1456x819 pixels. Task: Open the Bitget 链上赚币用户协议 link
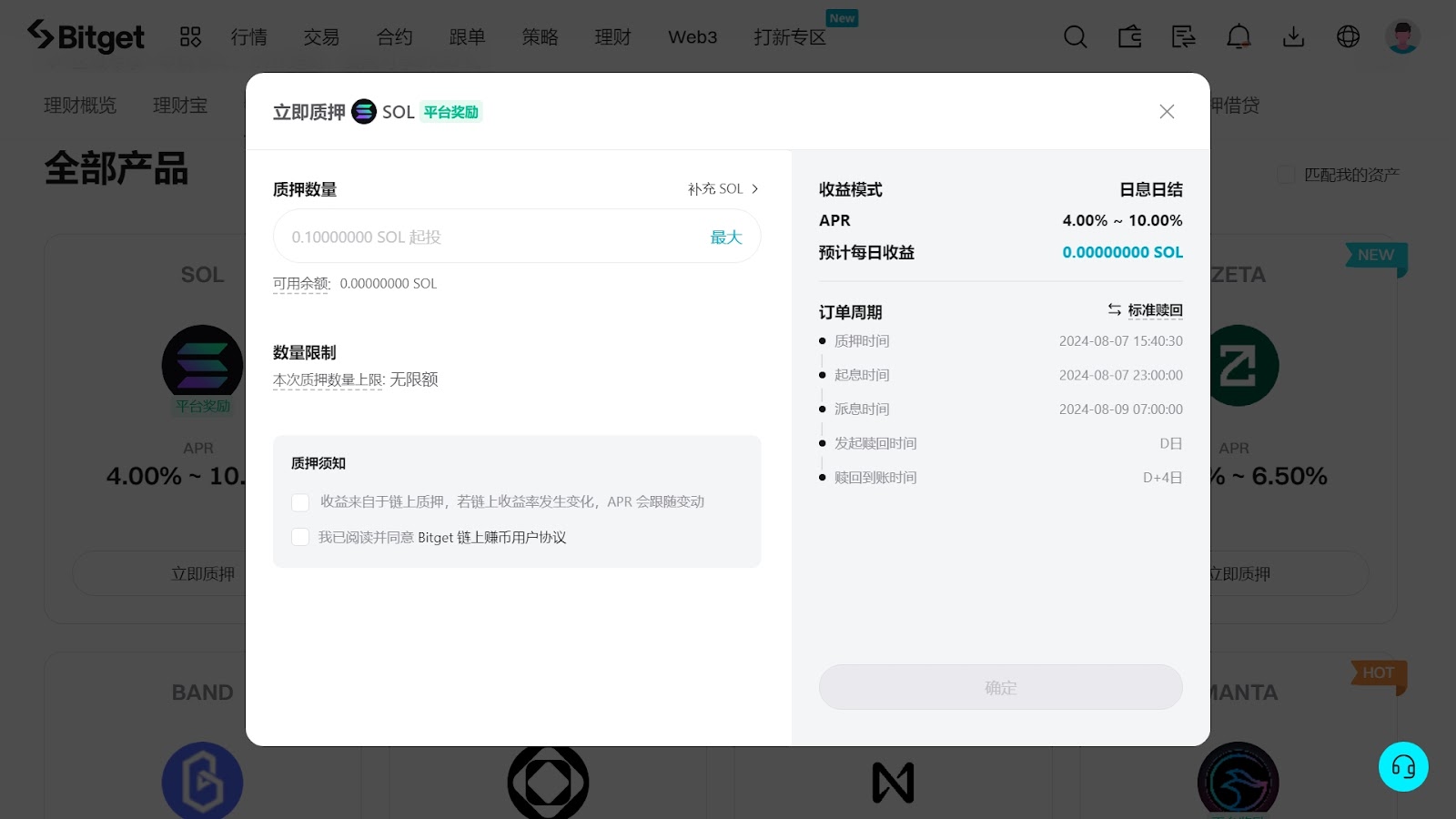coord(492,538)
